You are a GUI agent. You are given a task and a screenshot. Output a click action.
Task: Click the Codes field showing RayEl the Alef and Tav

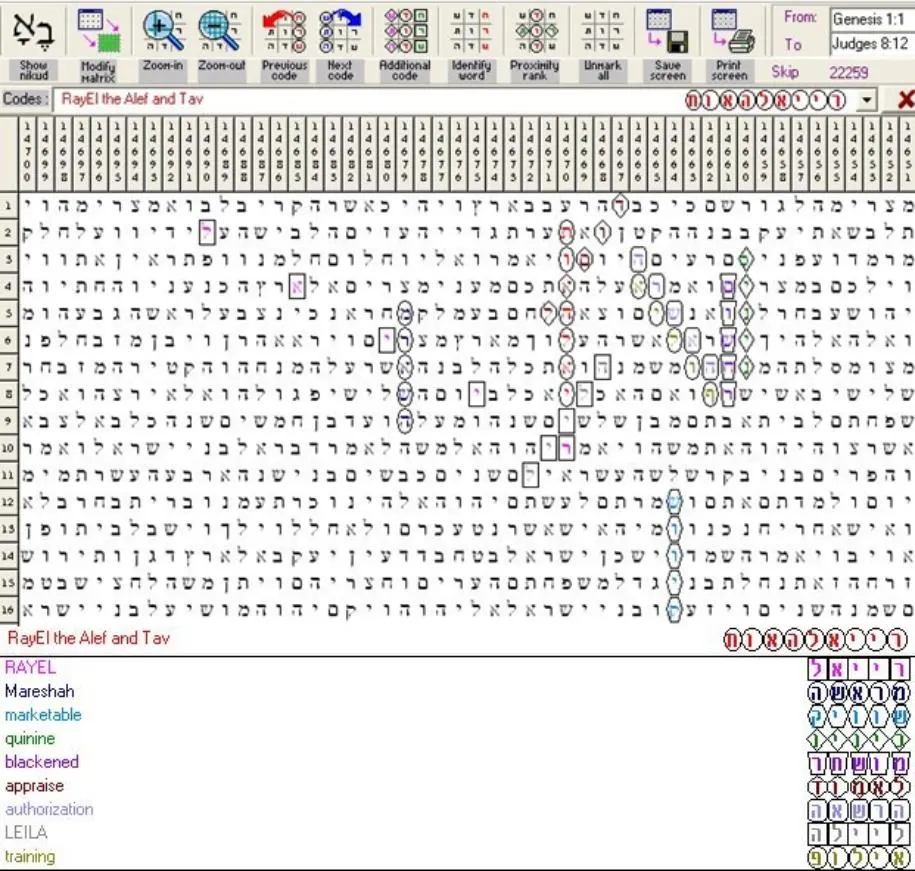(464, 100)
